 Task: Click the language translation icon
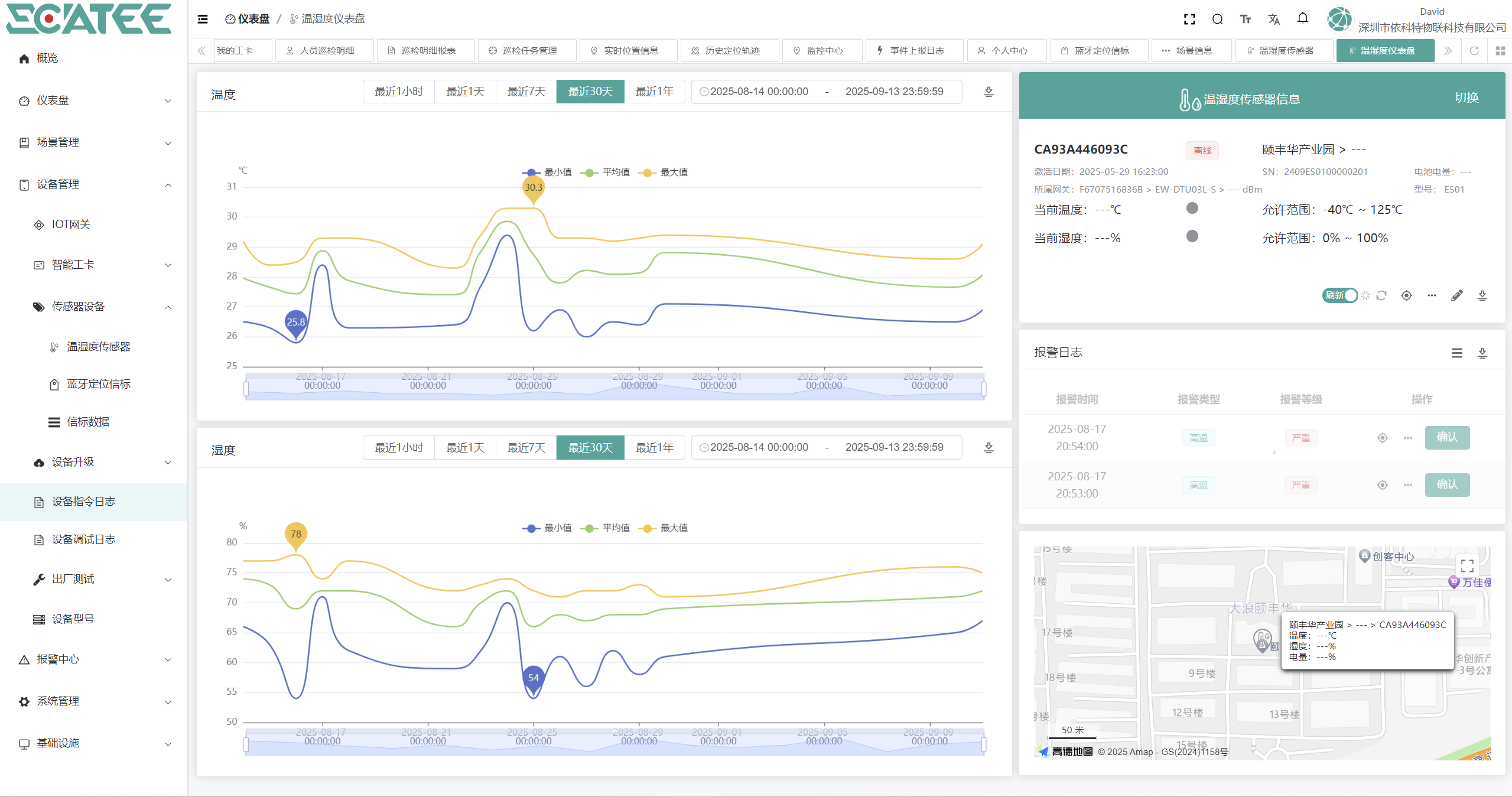(1273, 19)
